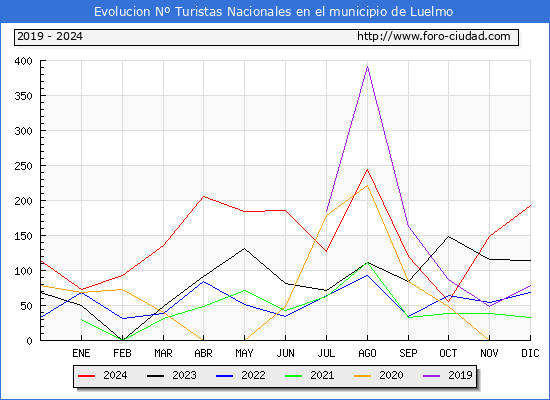
Task: Open the http://www.foro-ciudad.com link
Action: [434, 36]
